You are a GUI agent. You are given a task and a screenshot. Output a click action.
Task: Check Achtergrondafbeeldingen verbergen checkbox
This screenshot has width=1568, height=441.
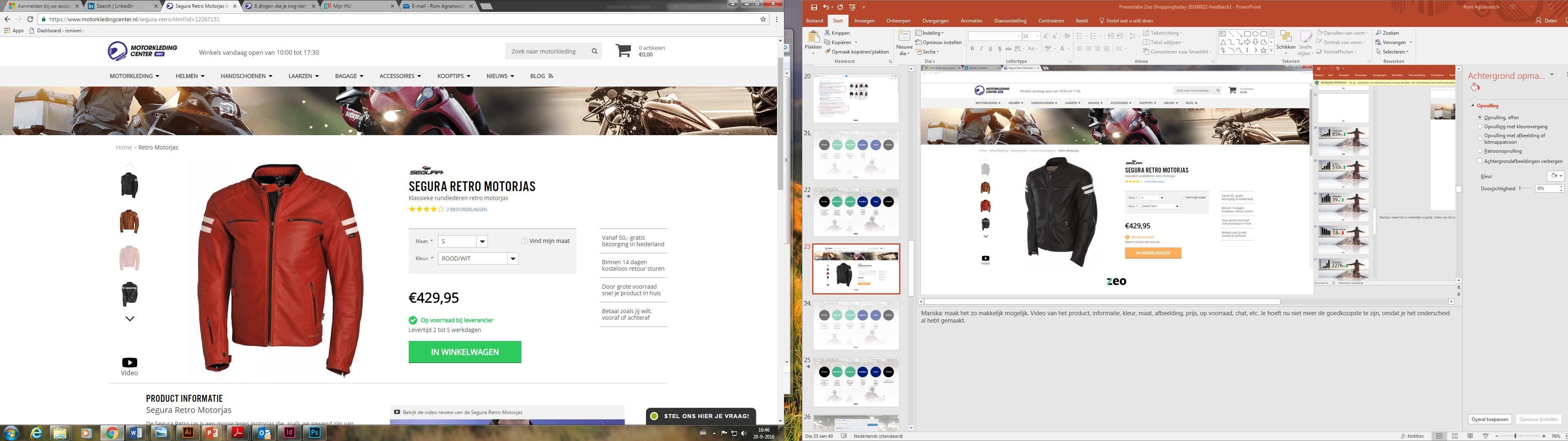[x=1480, y=161]
